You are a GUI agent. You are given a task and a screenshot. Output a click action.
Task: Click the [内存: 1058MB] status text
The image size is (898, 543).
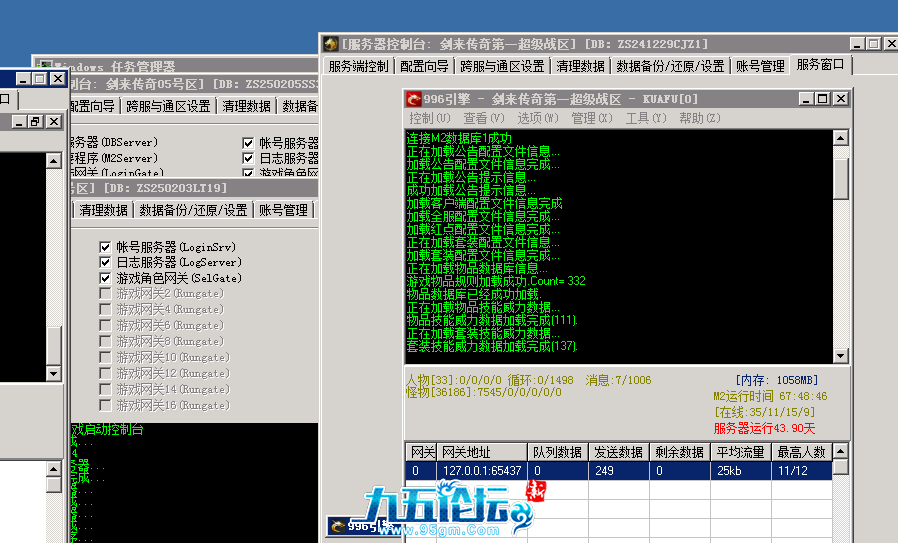(x=777, y=380)
